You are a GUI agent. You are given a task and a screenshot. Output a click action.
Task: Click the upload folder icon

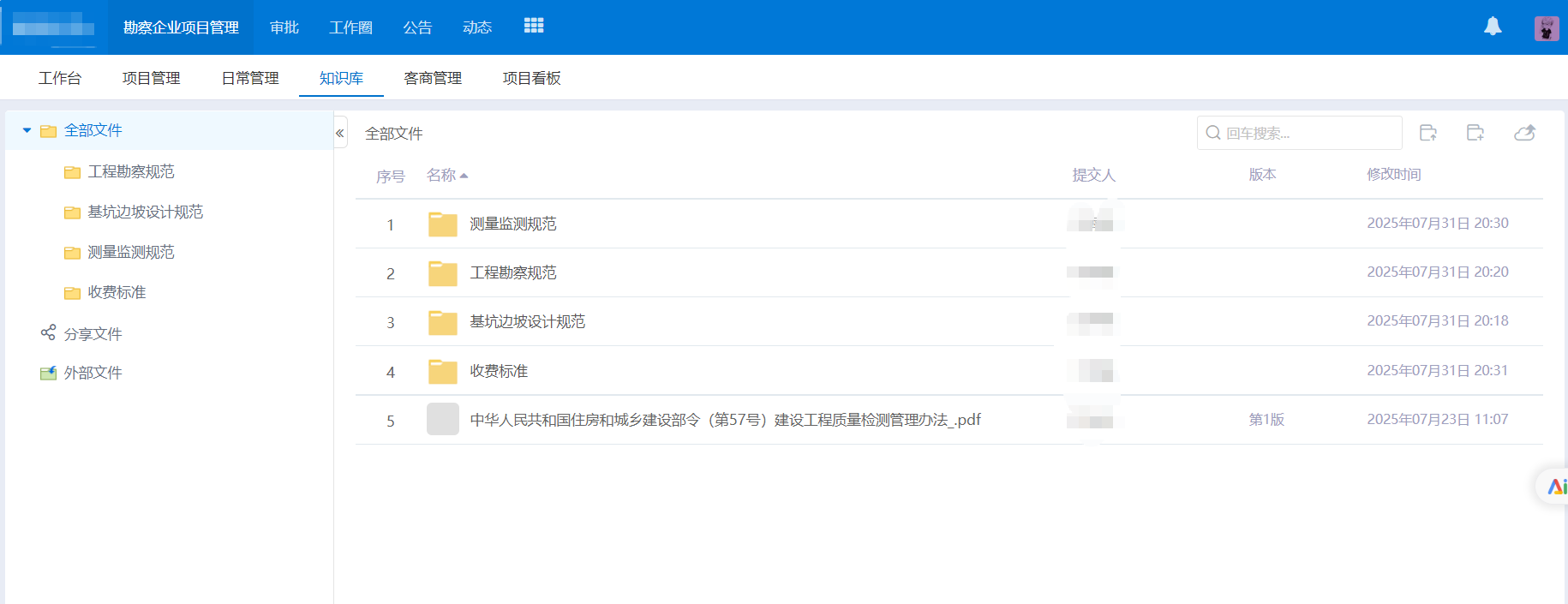click(1427, 133)
